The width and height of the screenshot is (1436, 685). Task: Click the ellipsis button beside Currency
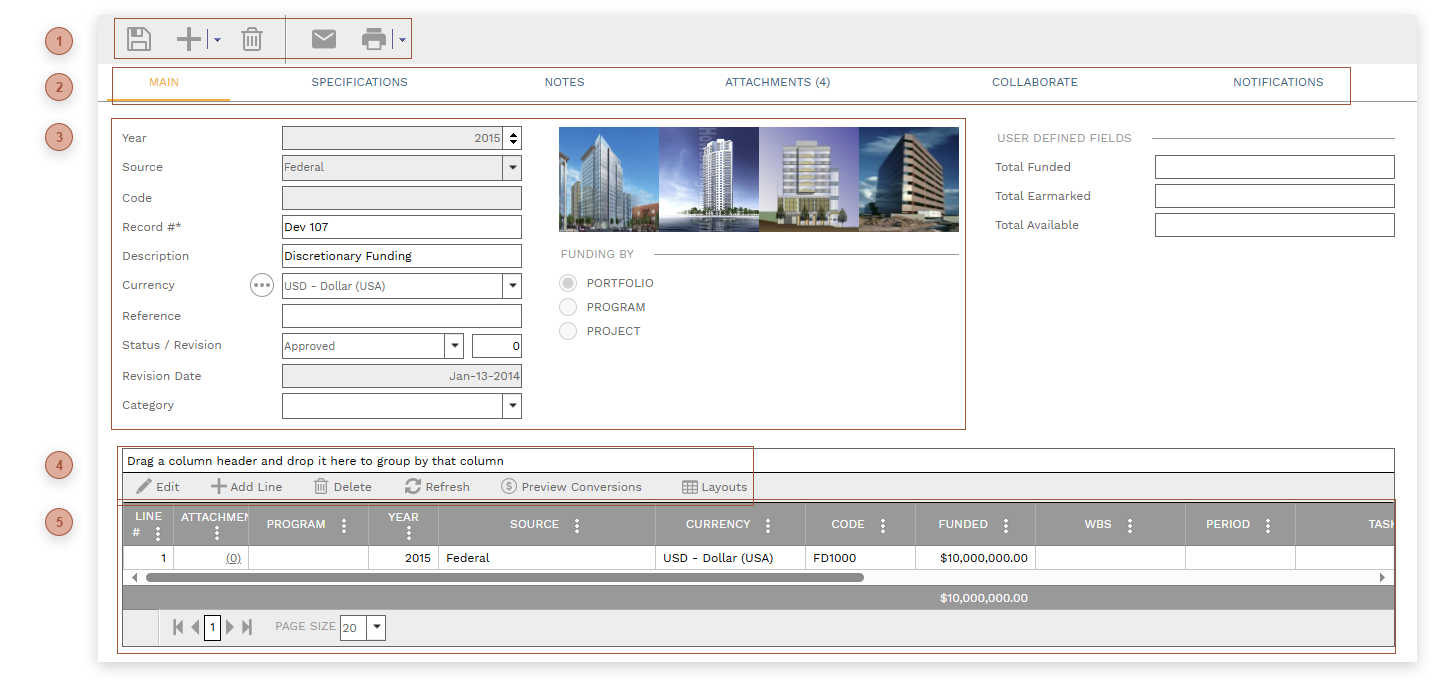[x=261, y=286]
